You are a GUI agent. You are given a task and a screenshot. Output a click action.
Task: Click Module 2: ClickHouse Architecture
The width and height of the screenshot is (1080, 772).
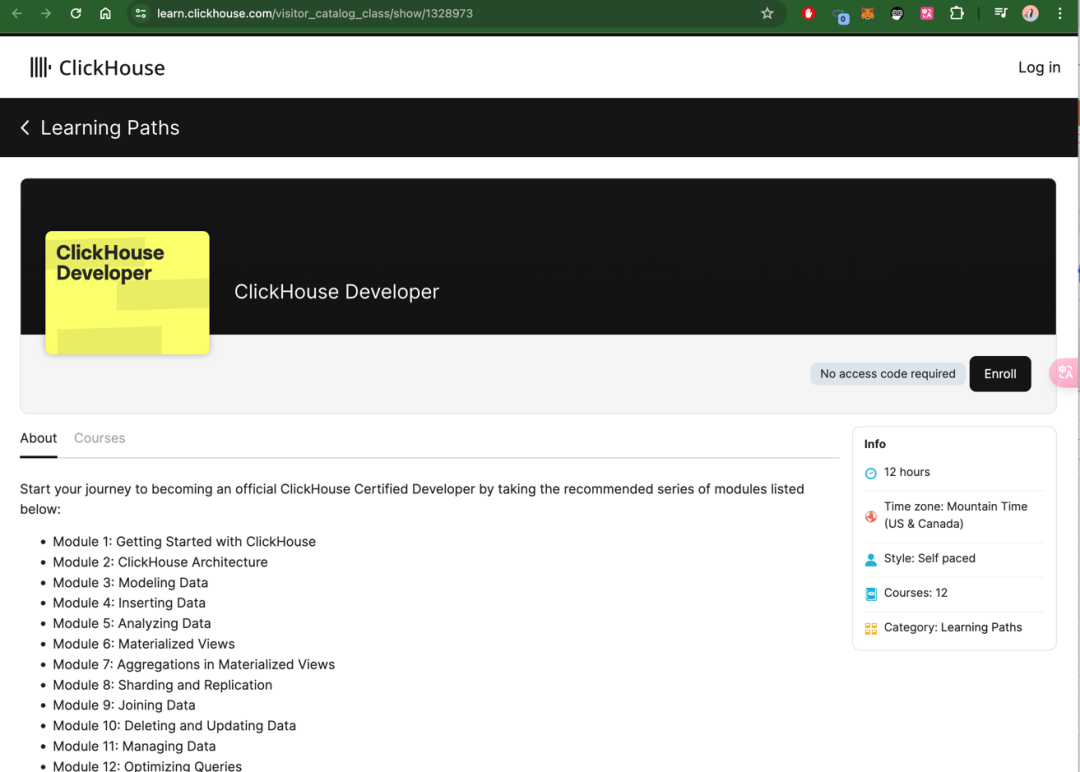point(160,562)
